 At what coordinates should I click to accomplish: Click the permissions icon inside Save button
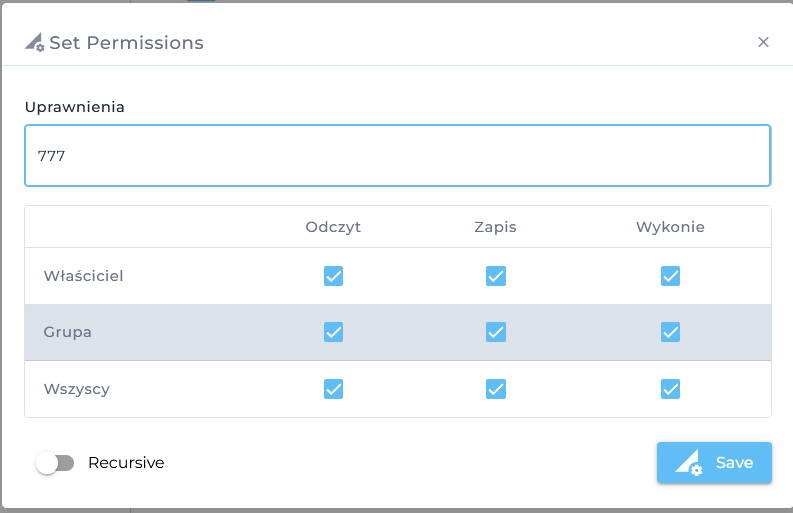(x=690, y=462)
